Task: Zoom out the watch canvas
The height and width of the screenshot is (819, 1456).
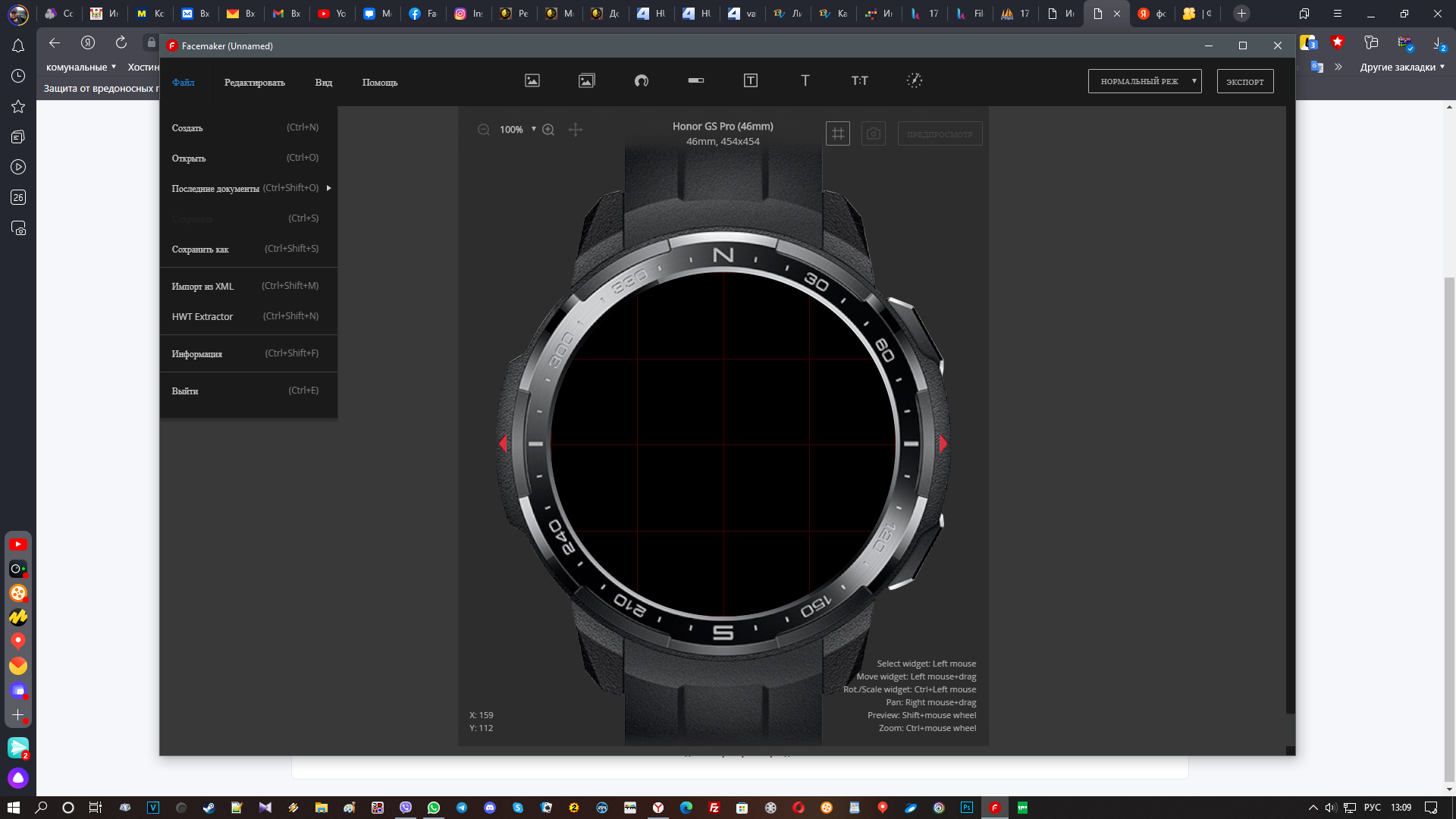Action: (x=484, y=130)
